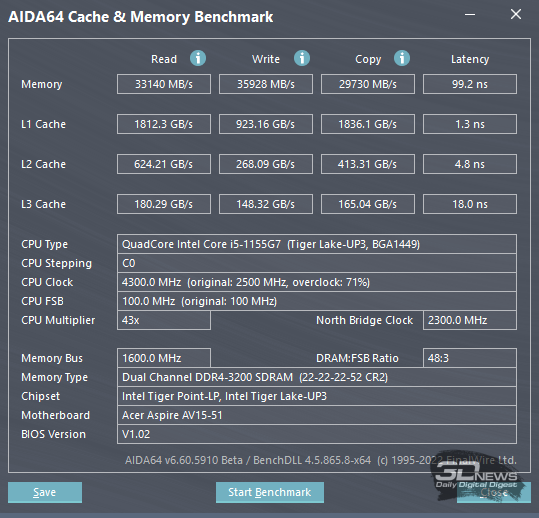Click the CPU FSB field 100.0 MHz
The width and height of the screenshot is (539, 518).
coord(317,301)
